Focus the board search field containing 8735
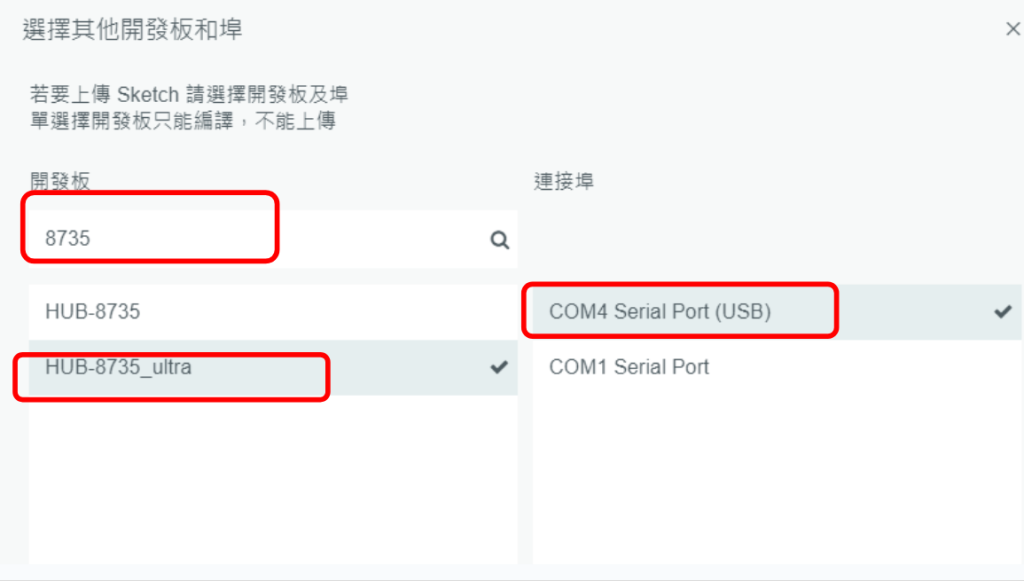This screenshot has height=581, width=1024. [273, 239]
